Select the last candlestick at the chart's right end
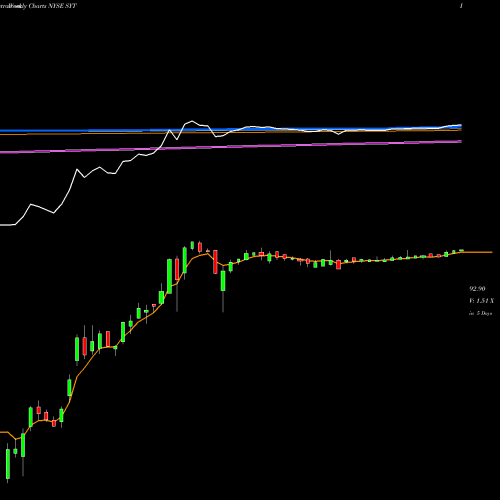 point(461,250)
